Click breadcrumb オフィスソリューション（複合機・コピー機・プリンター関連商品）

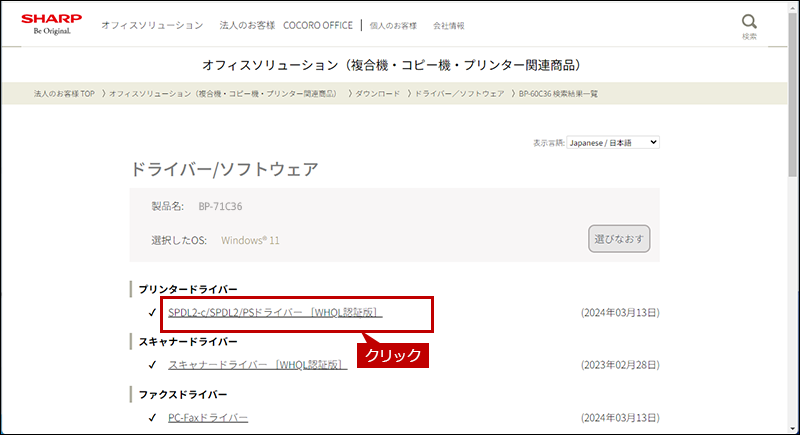(x=226, y=93)
